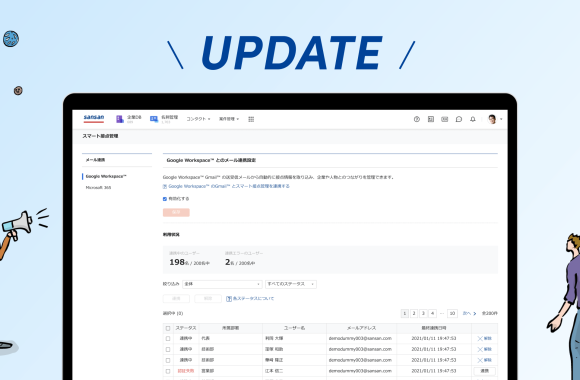Tick the checkbox of the first user row
Screen dimensions: 580x380
coord(168,339)
